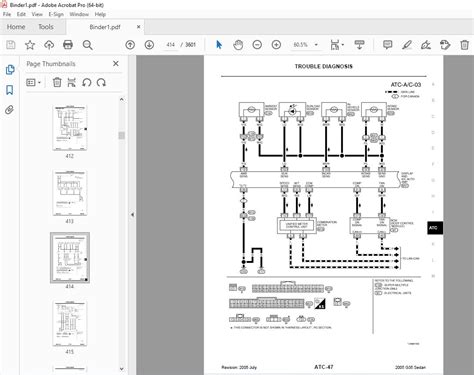This screenshot has width=474, height=375.
Task: Collapse the navigation pane arrow
Action: (132, 215)
